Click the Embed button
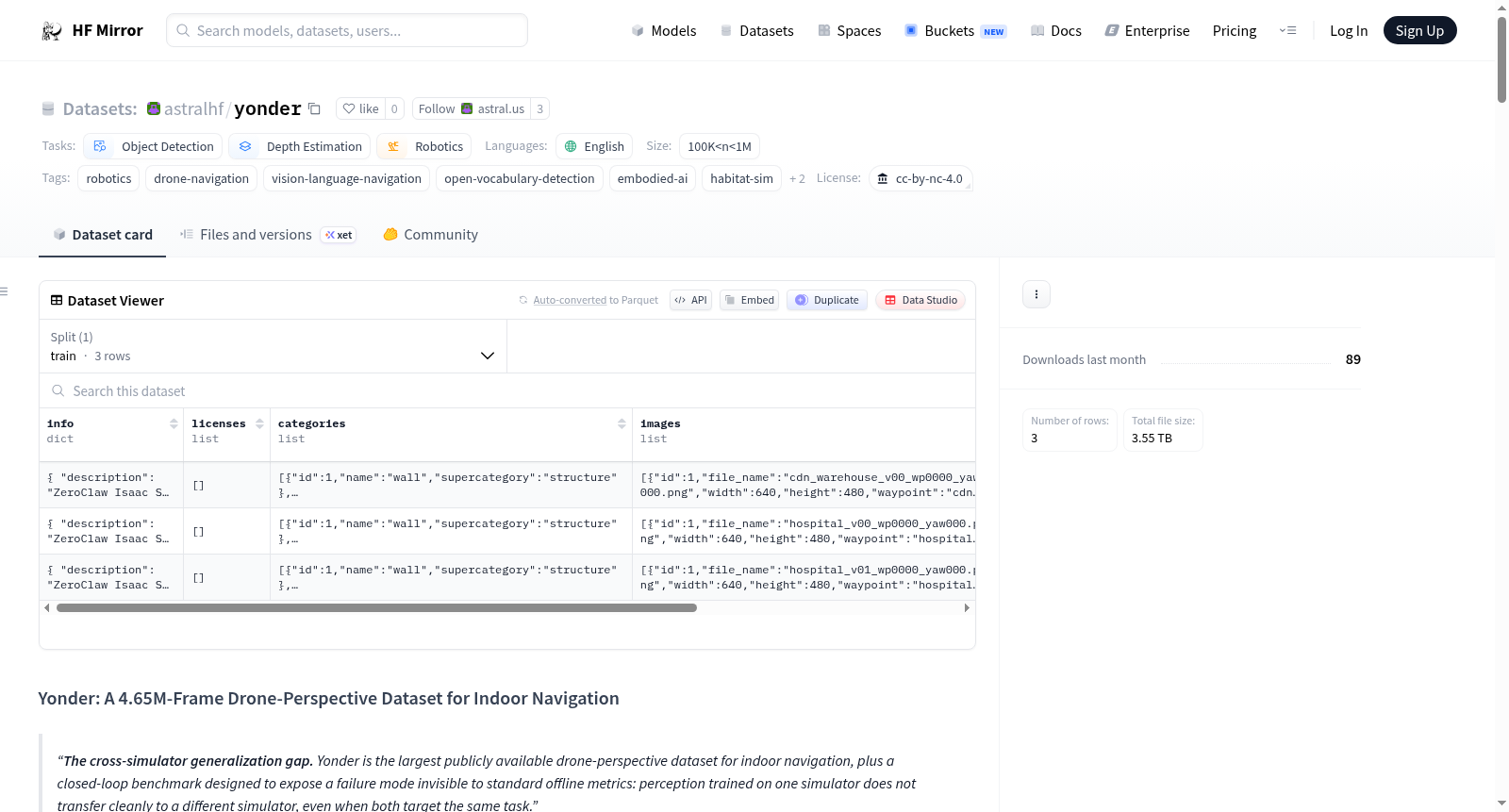 point(749,300)
